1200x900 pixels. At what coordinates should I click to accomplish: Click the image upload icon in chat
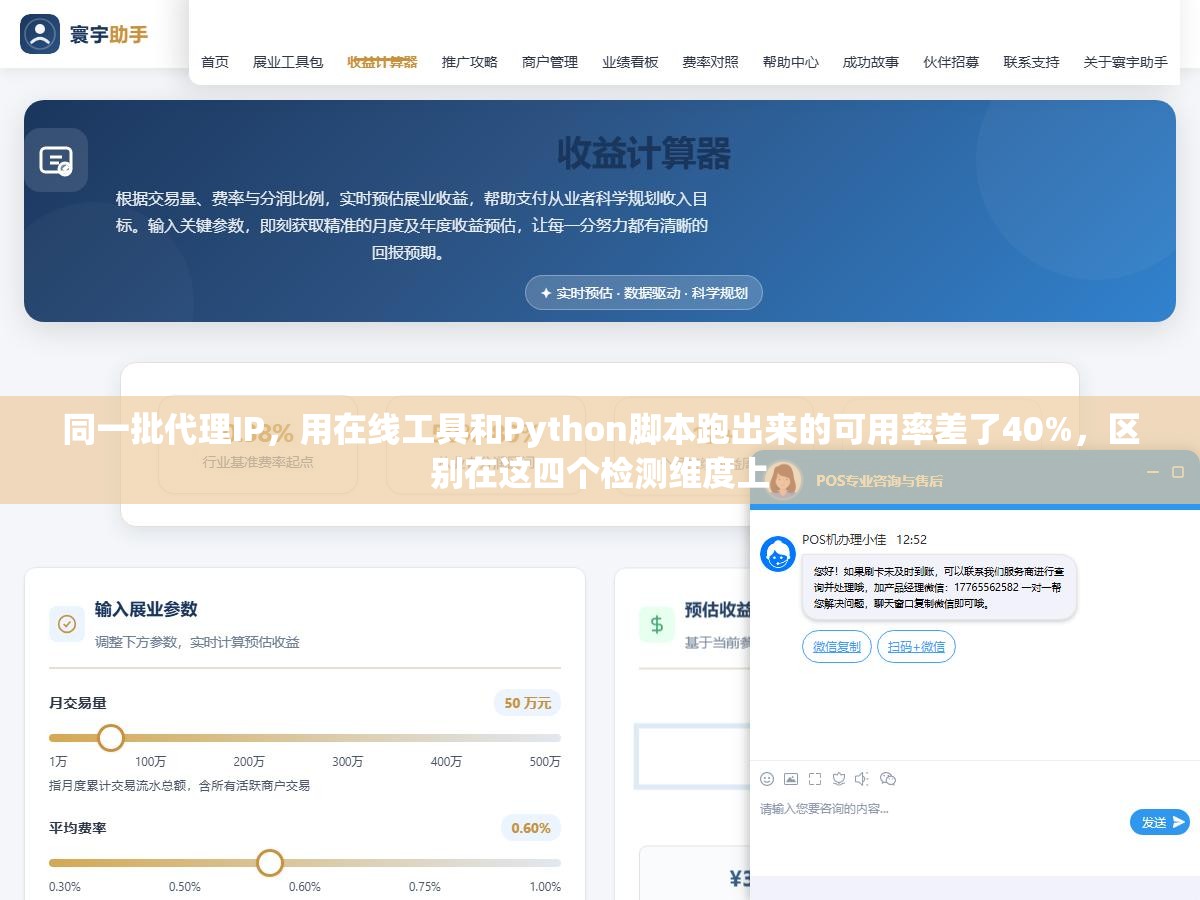pos(791,779)
